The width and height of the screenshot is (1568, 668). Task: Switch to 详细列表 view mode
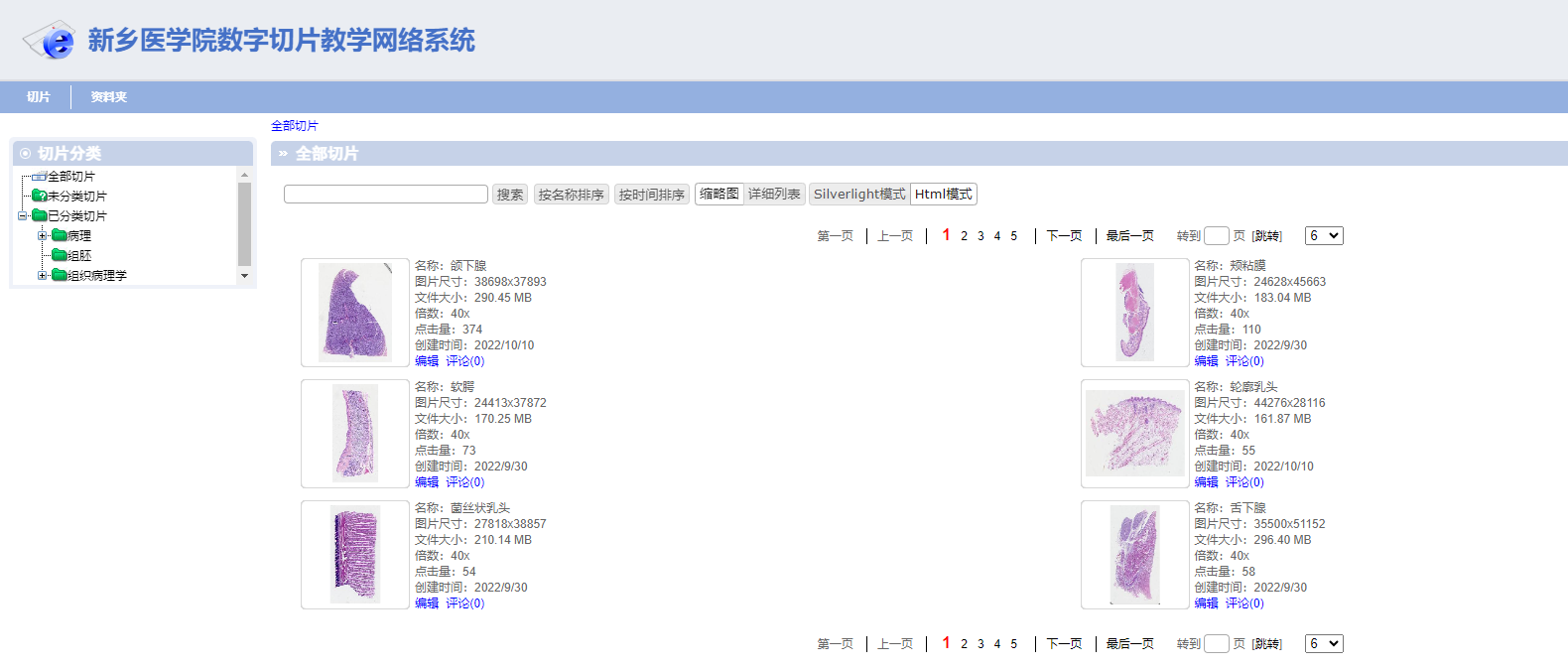774,195
